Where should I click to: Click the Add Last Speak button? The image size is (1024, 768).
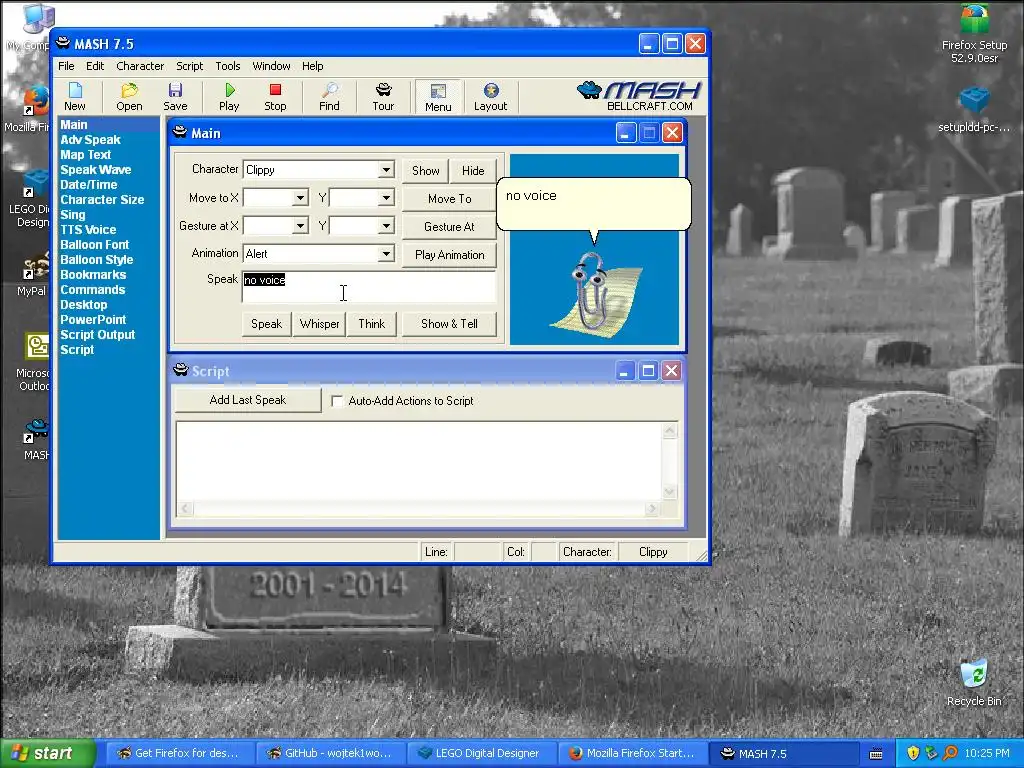point(248,400)
